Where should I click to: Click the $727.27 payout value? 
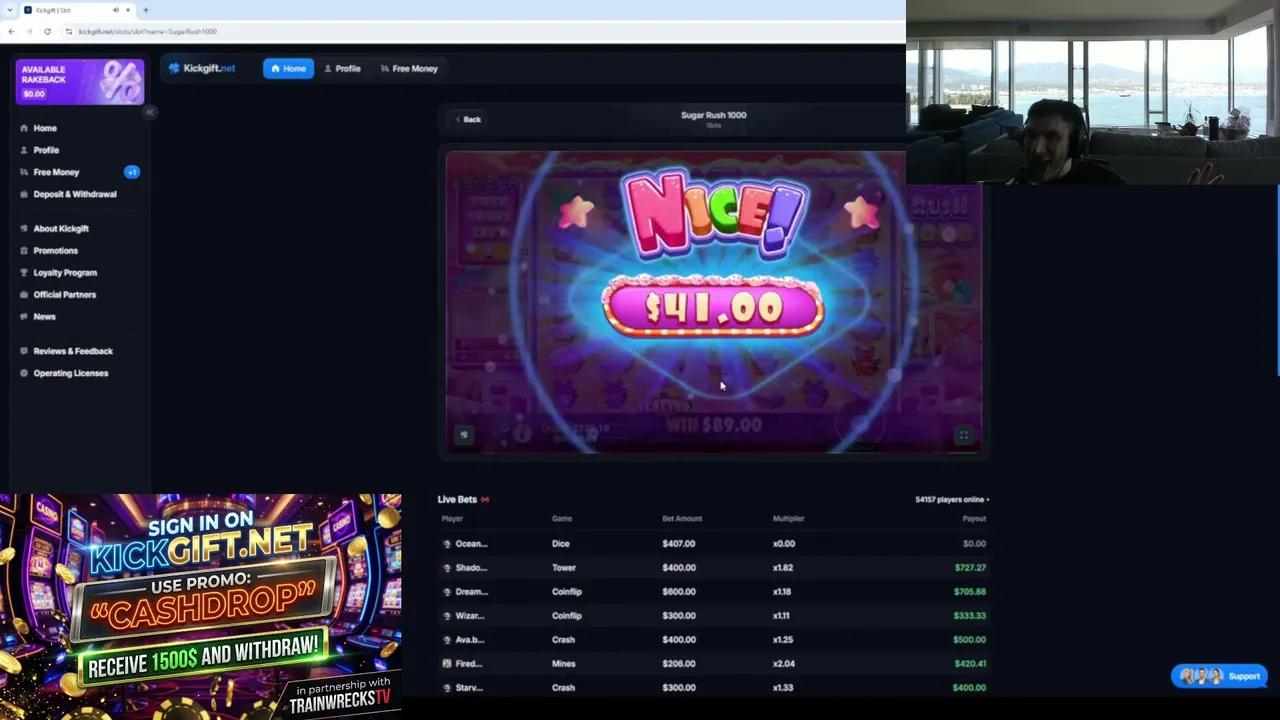pos(970,568)
